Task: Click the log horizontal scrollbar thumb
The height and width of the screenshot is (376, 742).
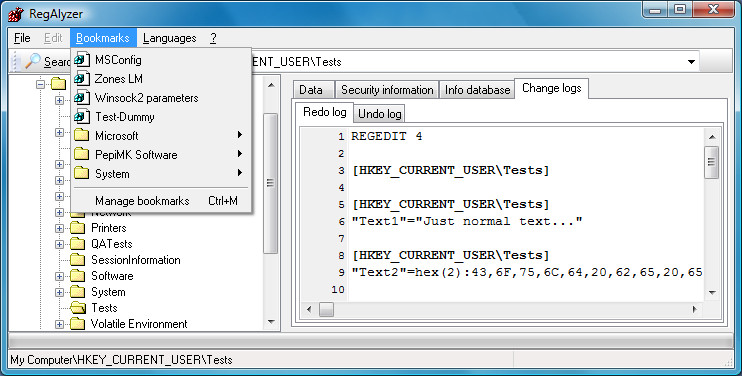Action: 327,309
